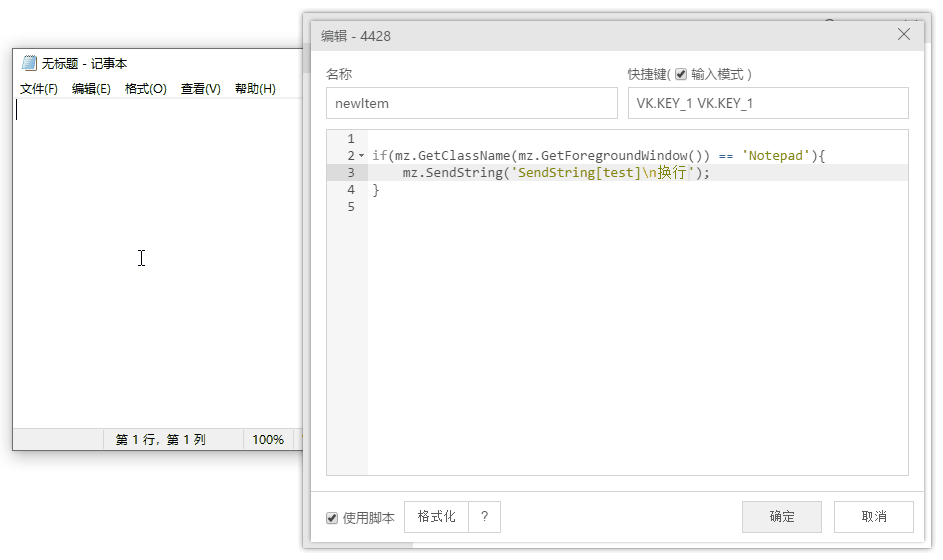Click line number 5 in editor gutter

350,207
